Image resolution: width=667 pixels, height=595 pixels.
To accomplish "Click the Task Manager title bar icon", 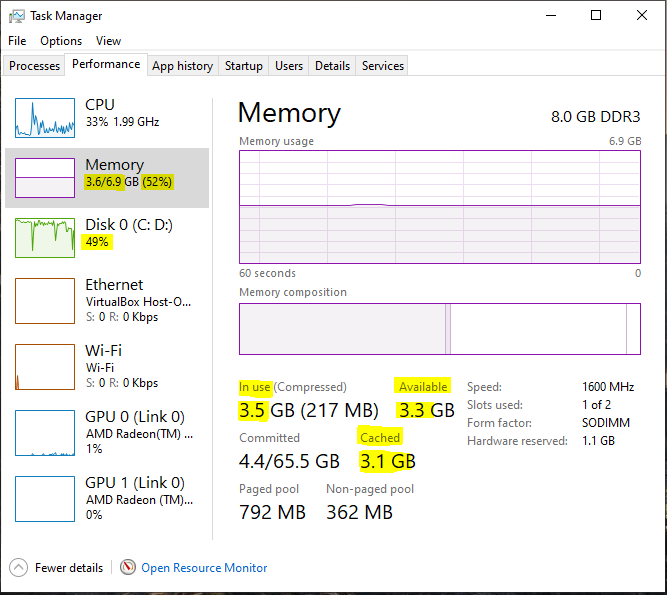I will pos(17,16).
